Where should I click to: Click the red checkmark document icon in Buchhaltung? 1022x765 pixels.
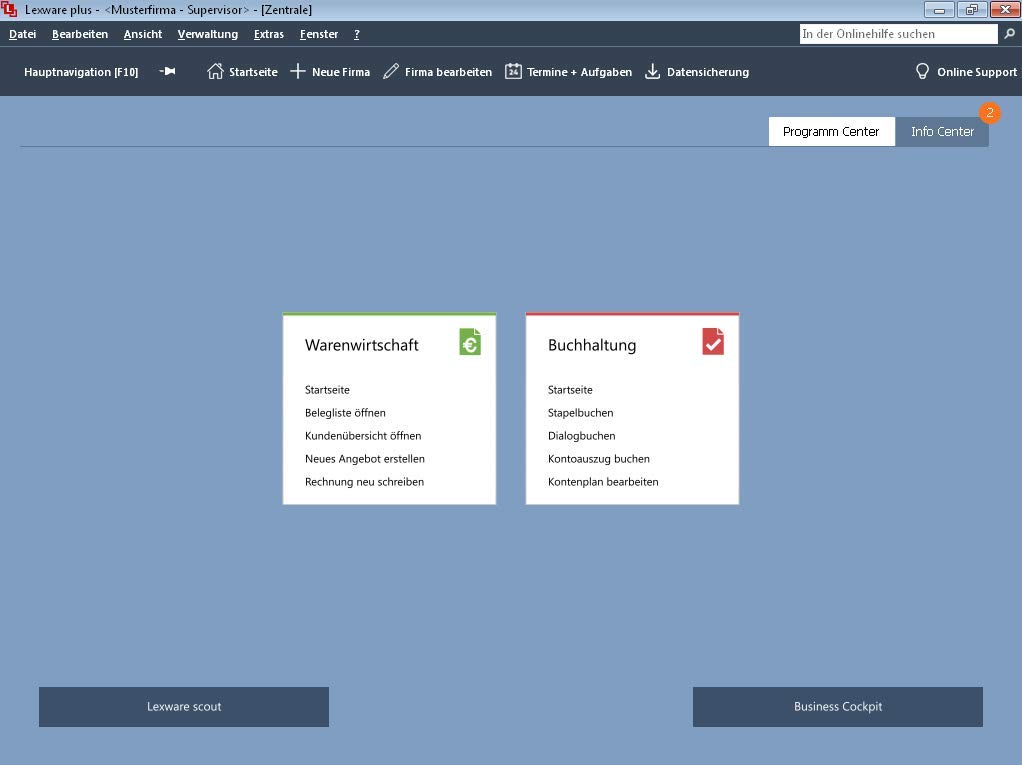point(713,341)
